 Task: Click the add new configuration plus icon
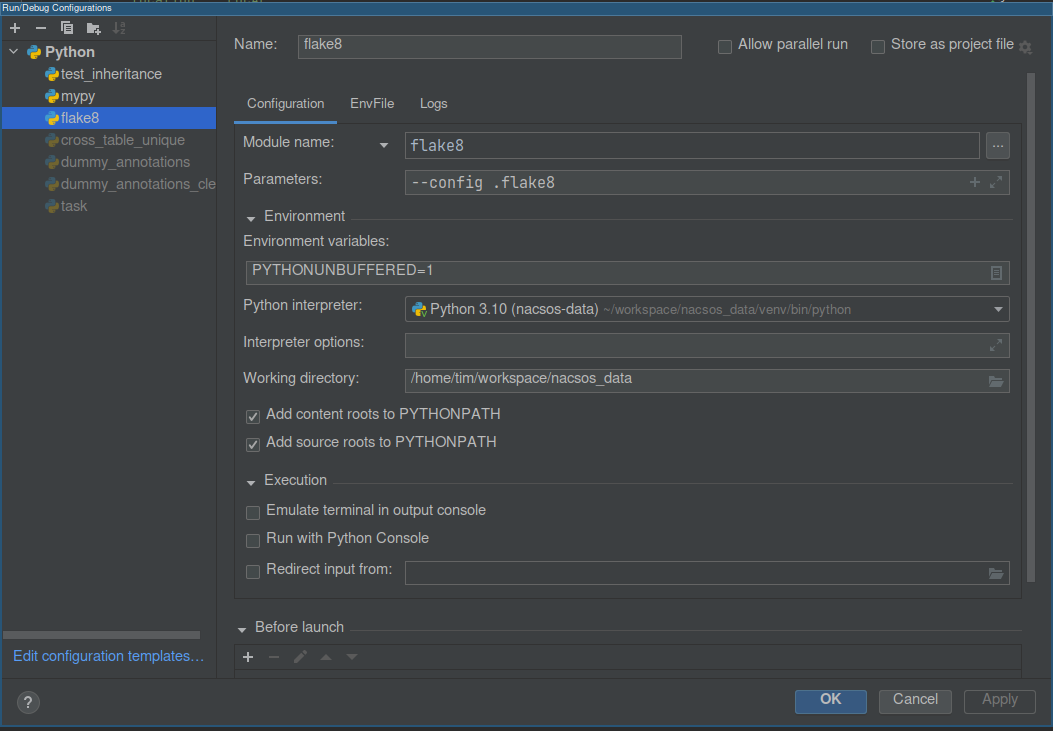click(x=15, y=28)
